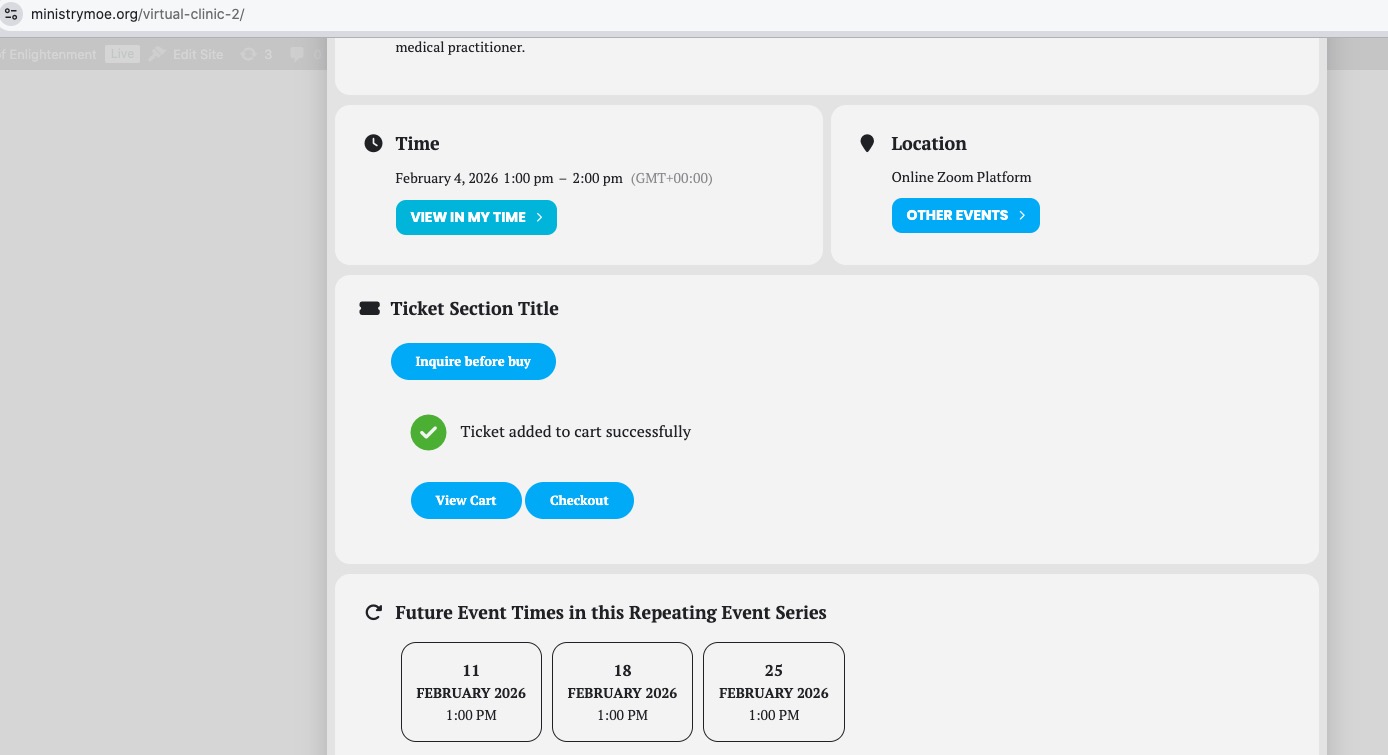Click the site information icon in address bar

[11, 15]
